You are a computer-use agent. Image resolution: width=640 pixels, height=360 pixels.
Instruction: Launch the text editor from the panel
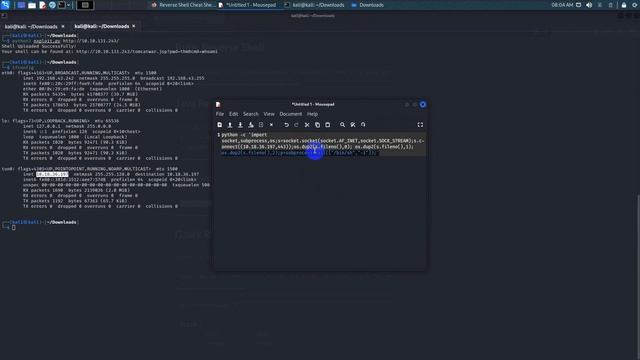[42, 5]
